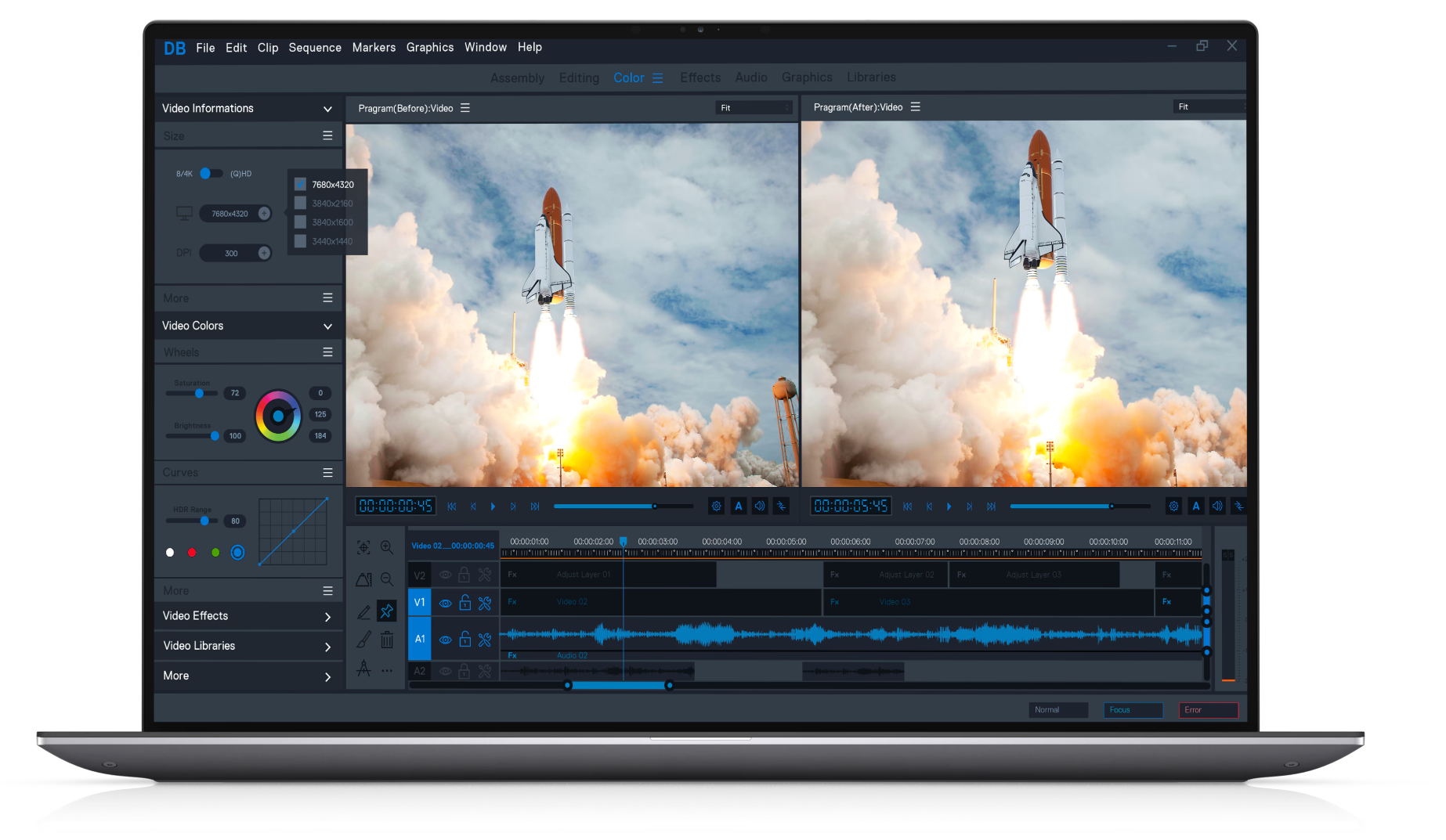Show the hidden V2 track
Viewport: 1446px width, 840px height.
tap(445, 575)
